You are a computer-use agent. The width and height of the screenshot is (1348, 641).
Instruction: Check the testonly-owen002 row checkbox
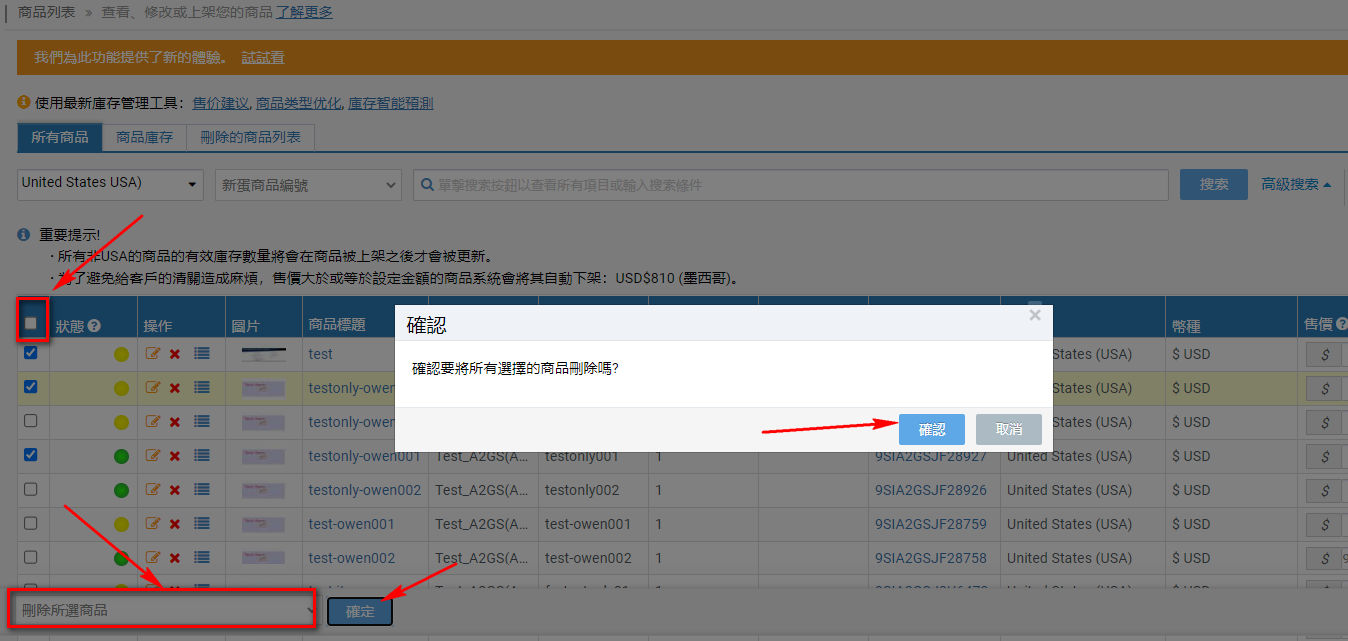pos(31,489)
